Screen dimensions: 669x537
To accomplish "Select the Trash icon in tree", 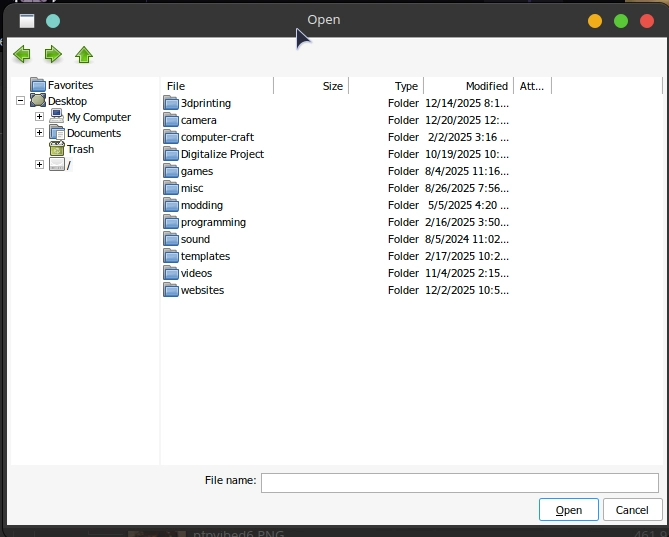I will pos(57,149).
